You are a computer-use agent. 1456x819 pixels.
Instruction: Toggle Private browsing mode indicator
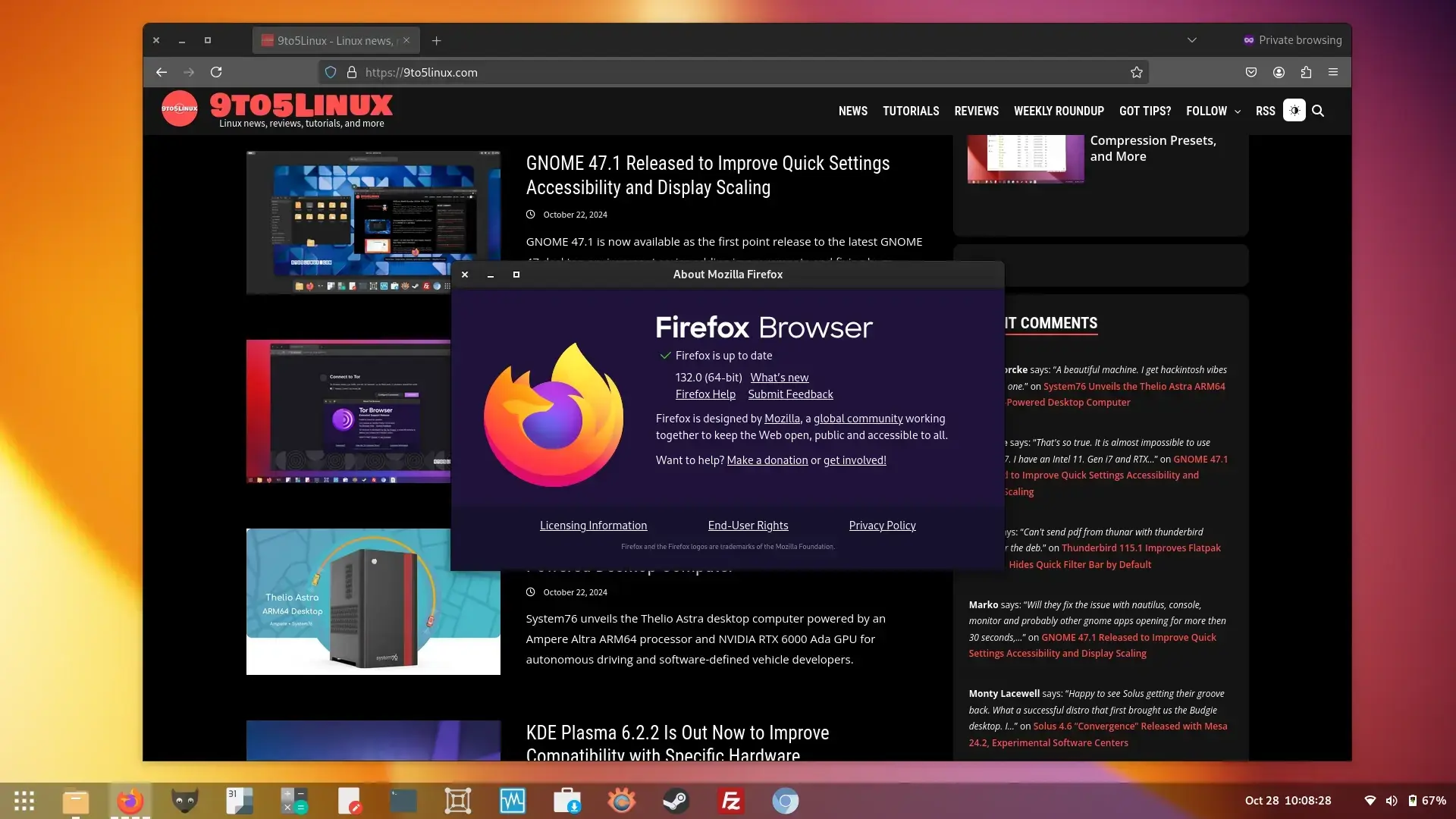pos(1292,39)
